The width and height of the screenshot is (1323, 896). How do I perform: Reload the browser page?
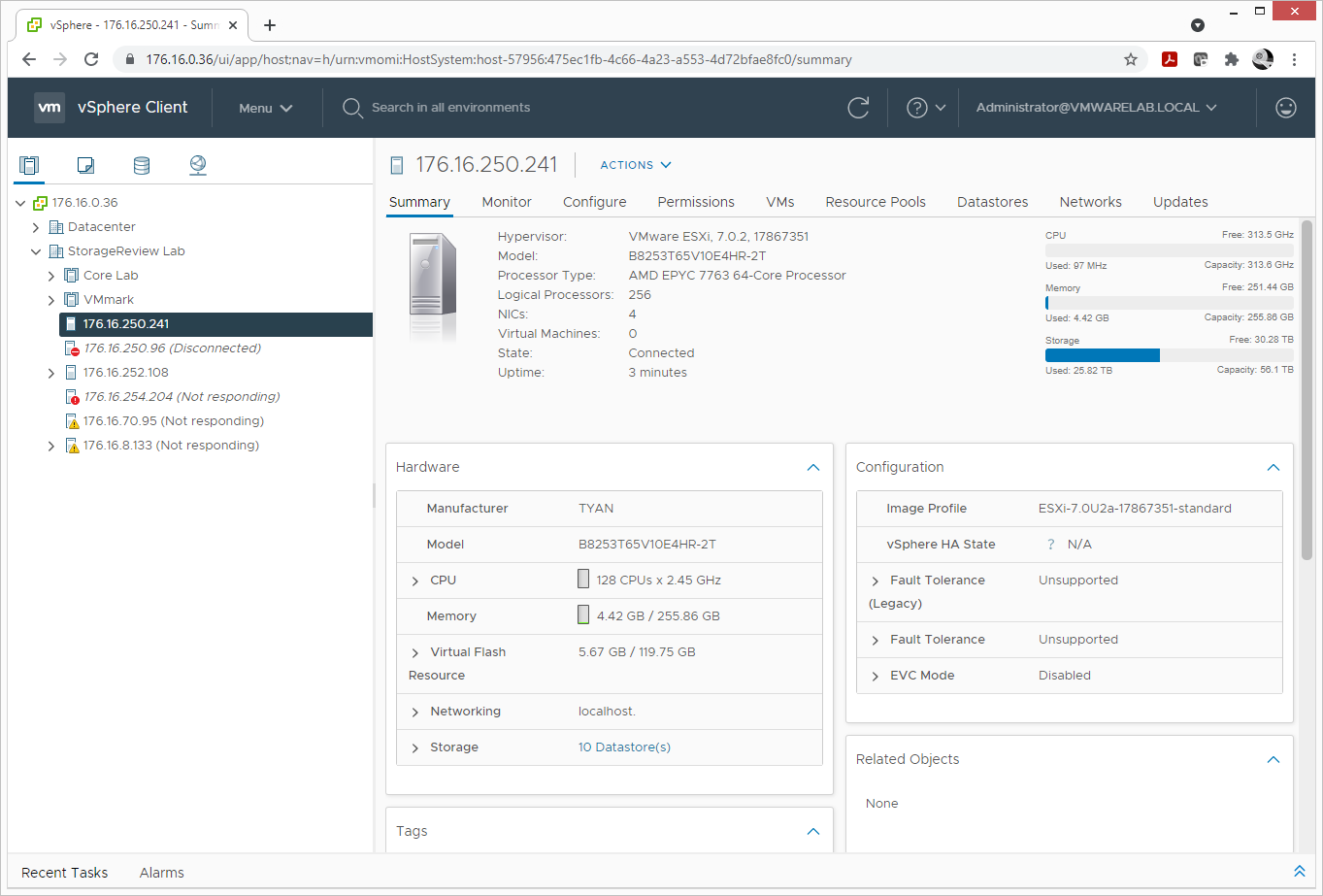(91, 59)
